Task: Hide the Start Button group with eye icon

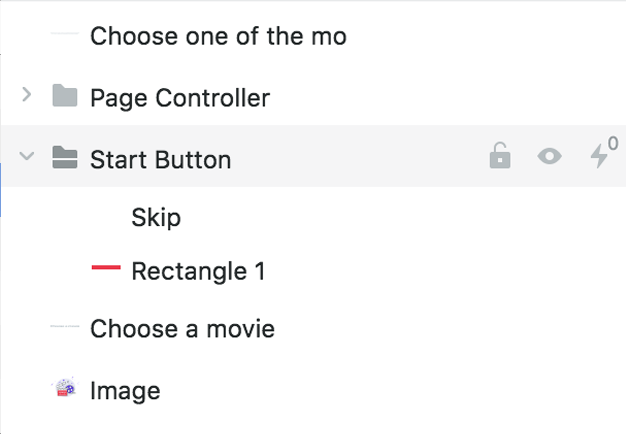Action: pos(549,156)
